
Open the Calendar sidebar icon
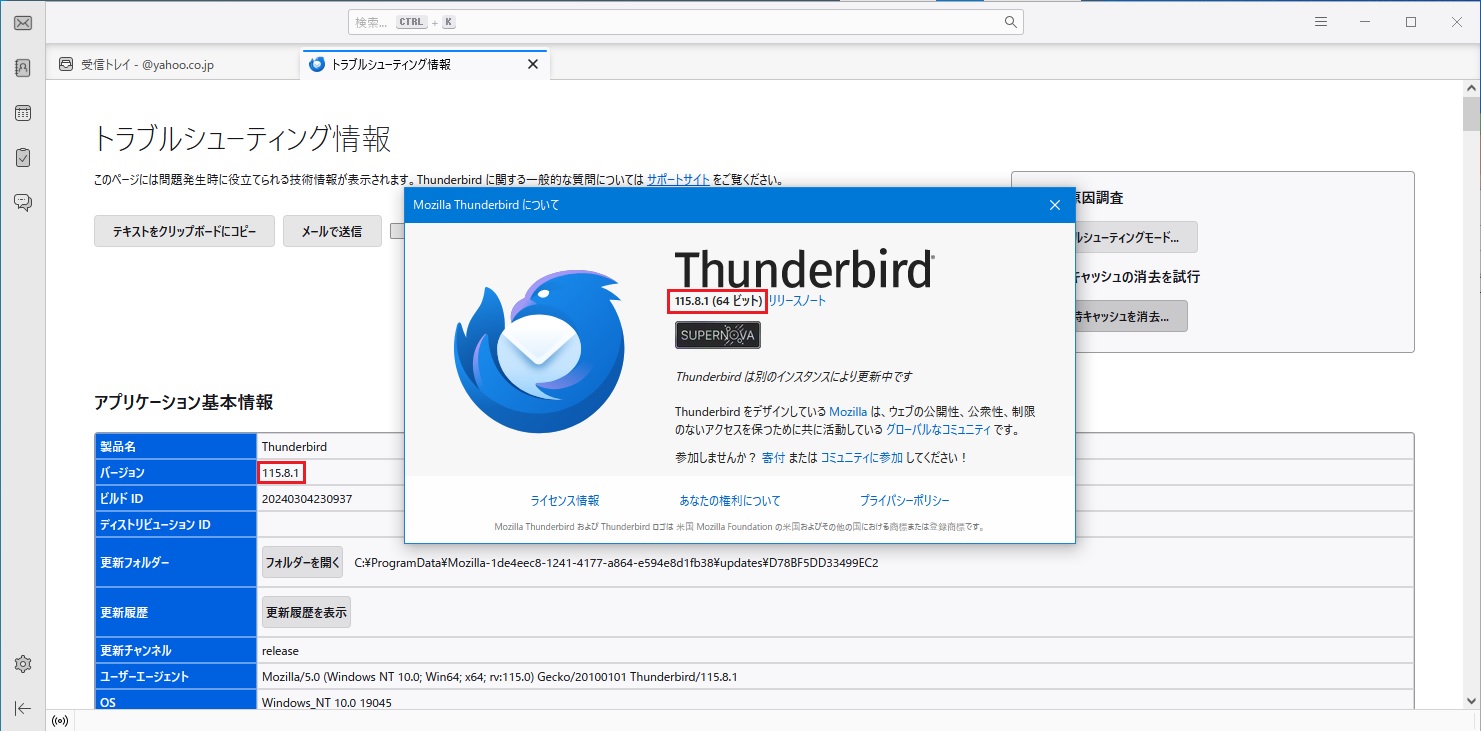23,113
